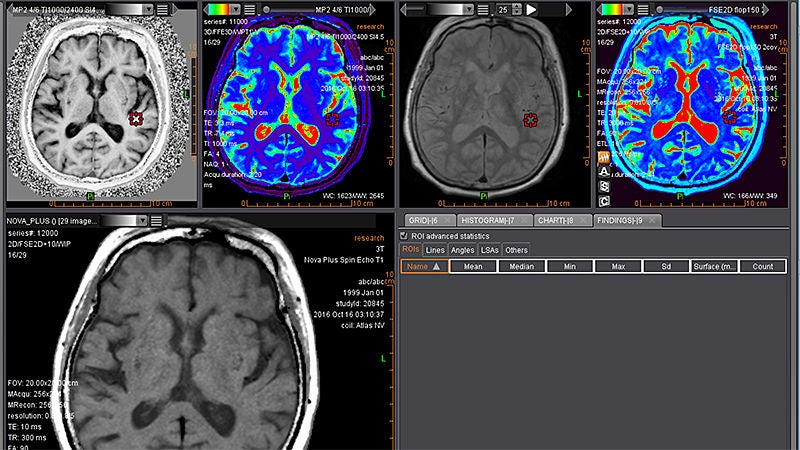Screen dimensions: 800x450
Task: Select the sagittal 'S' orientation icon
Action: (x=604, y=186)
